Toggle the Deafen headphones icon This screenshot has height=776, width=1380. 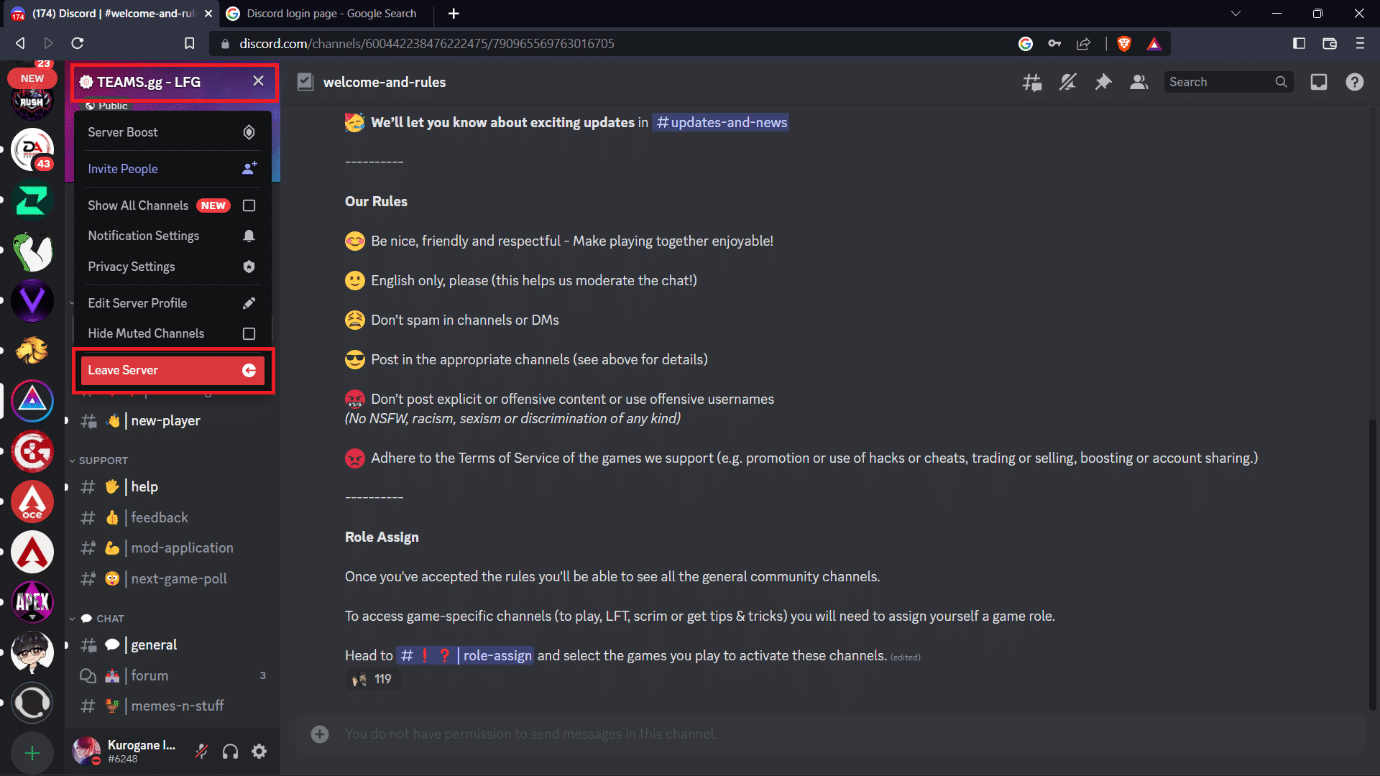(231, 751)
